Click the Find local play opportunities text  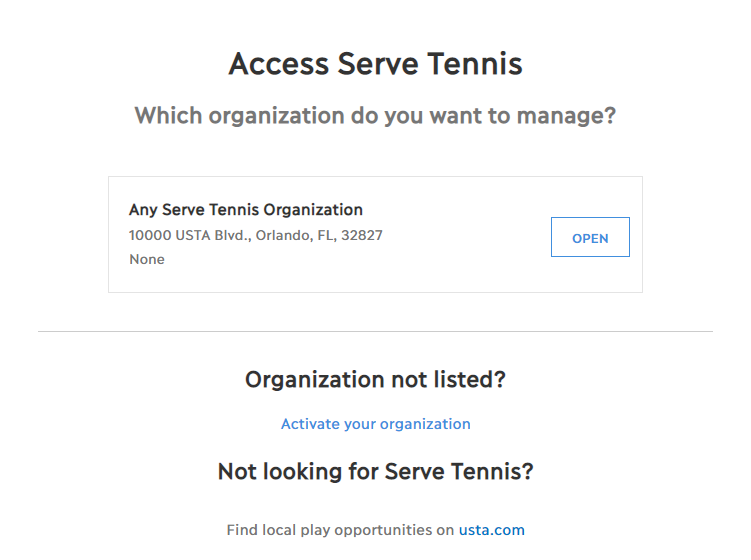point(341,530)
